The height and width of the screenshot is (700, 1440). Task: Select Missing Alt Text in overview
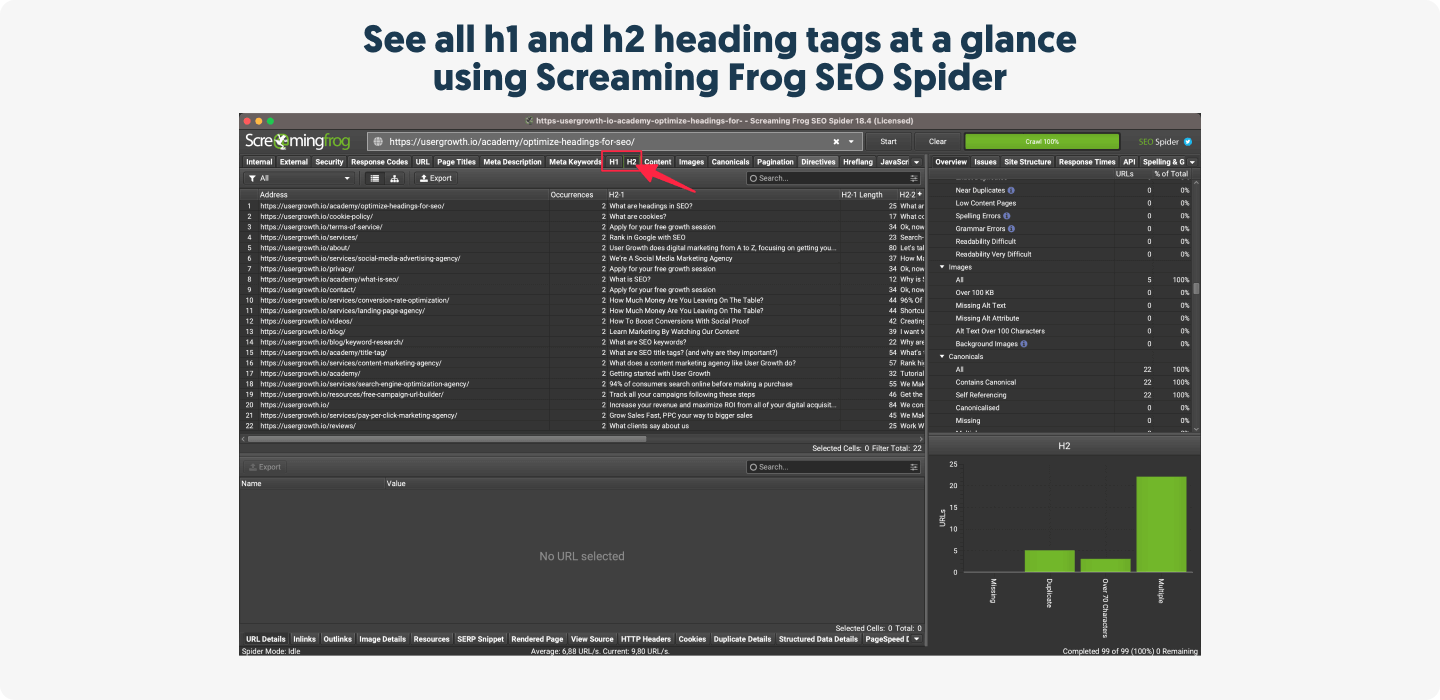[1061, 306]
